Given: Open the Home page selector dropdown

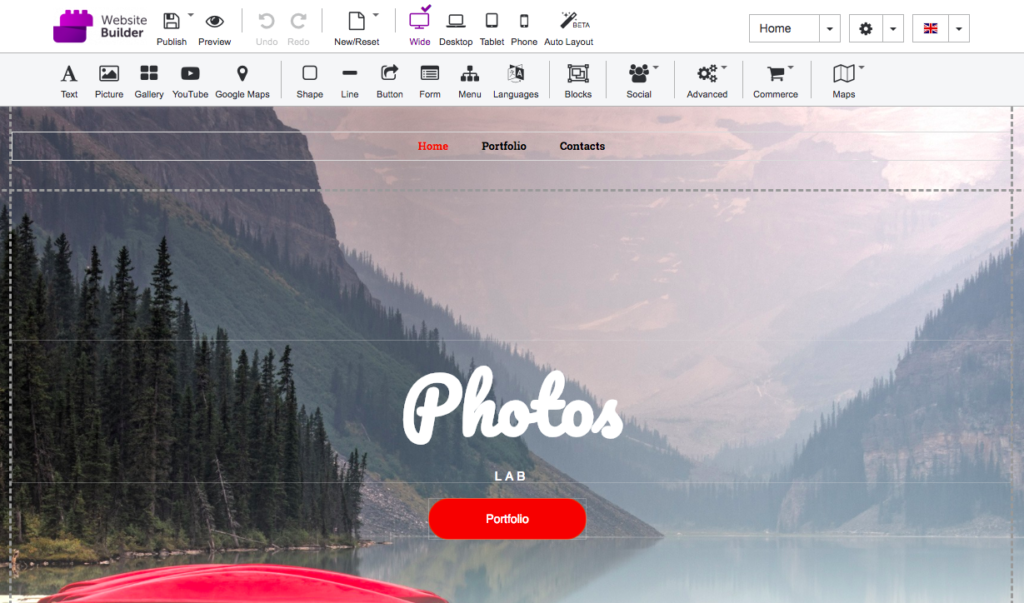Looking at the screenshot, I should (x=829, y=29).
